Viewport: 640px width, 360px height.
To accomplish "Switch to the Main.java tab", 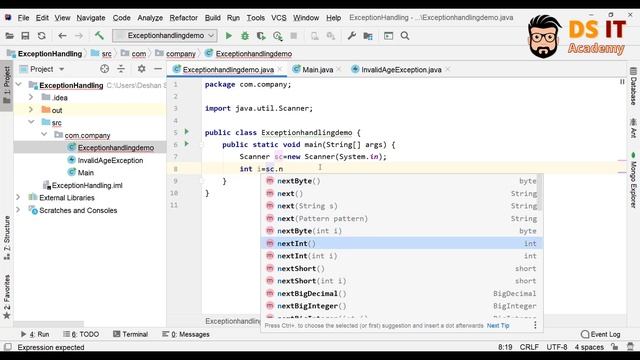I will [x=317, y=69].
